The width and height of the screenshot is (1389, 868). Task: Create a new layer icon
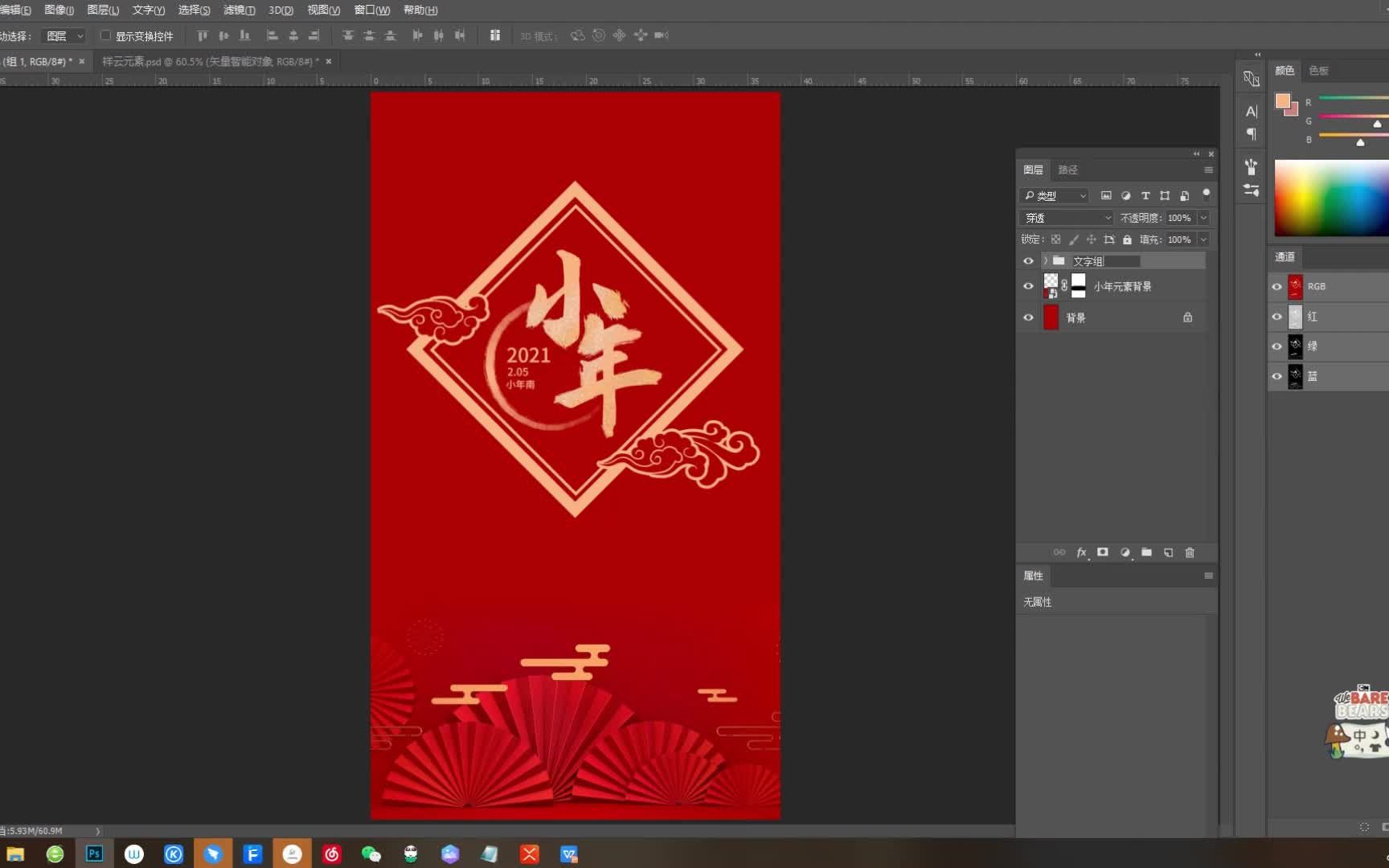pyautogui.click(x=1169, y=552)
